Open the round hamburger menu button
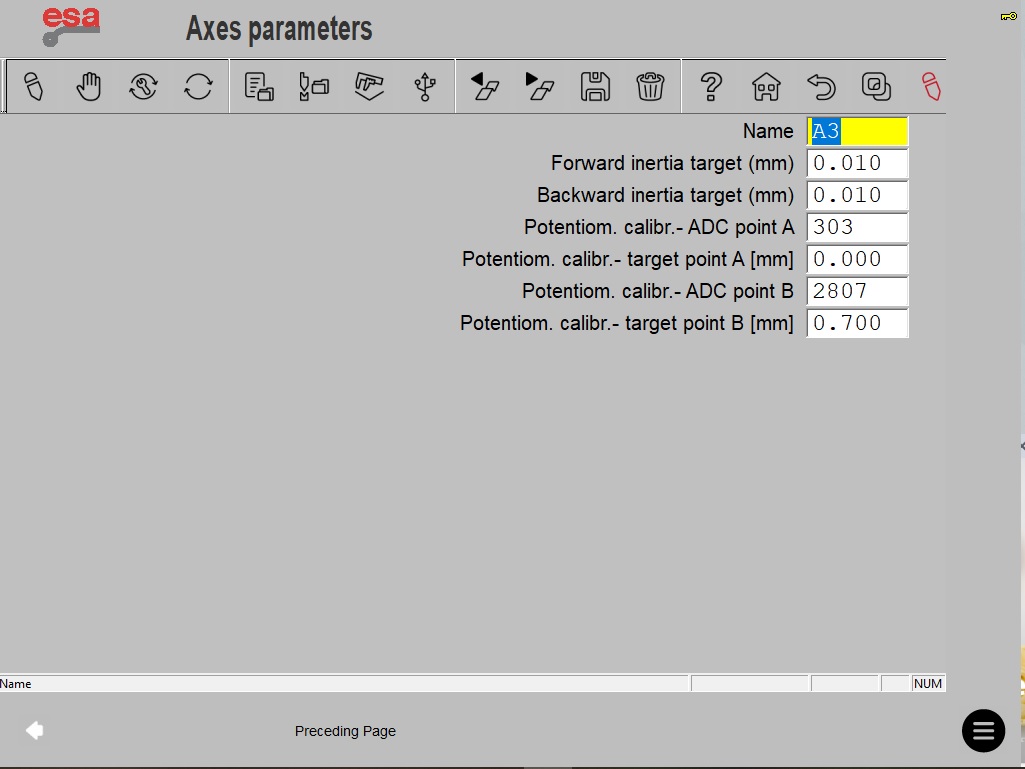 click(983, 730)
